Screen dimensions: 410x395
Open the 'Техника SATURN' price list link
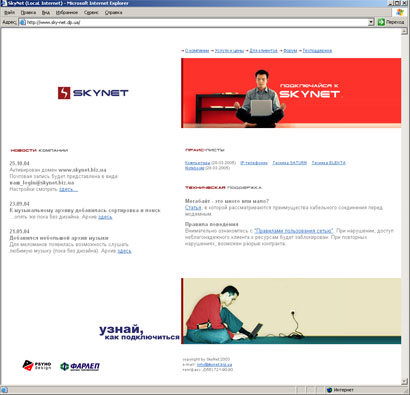coord(289,163)
